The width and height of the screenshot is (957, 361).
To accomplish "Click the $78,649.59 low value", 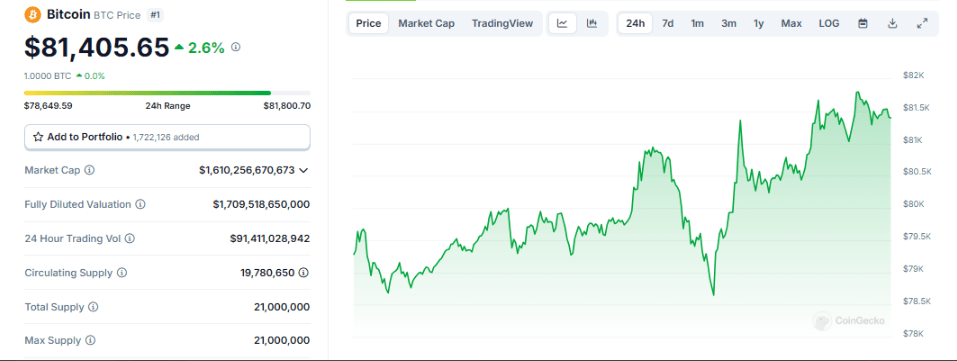I will [x=48, y=106].
